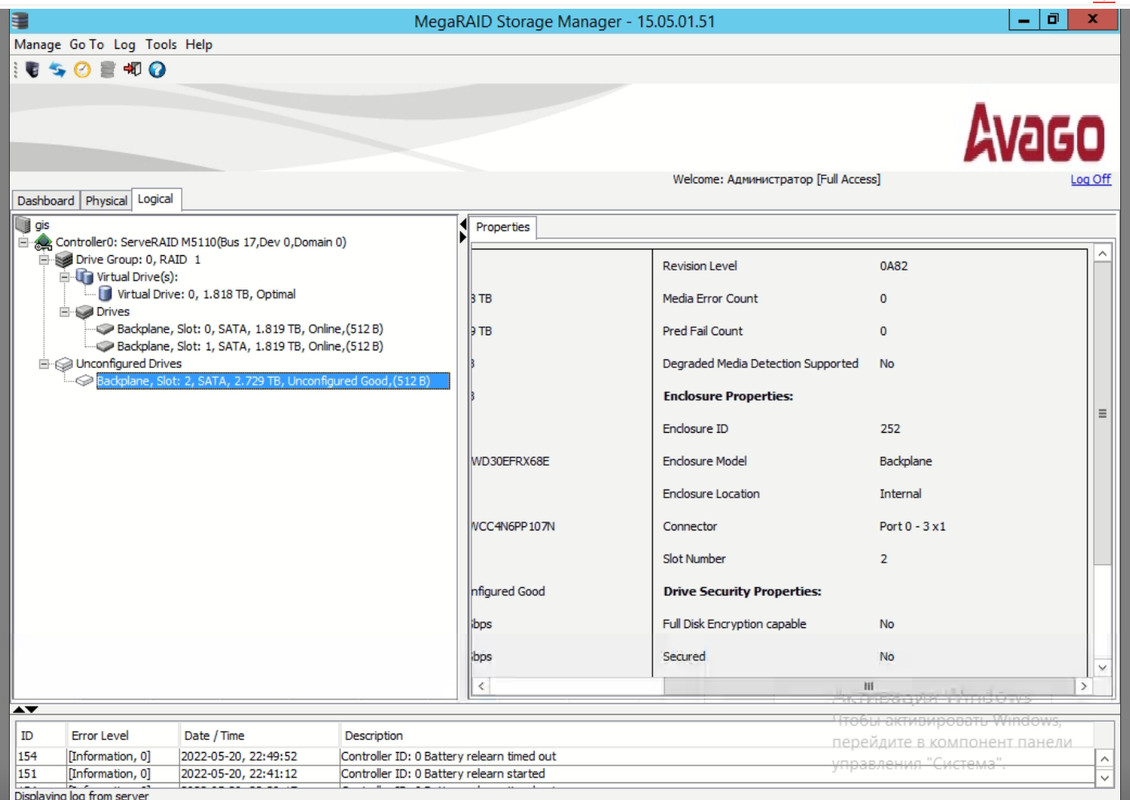Screen dimensions: 1130x800
Task: Click the Unconfigured Drives icon
Action: click(x=64, y=364)
